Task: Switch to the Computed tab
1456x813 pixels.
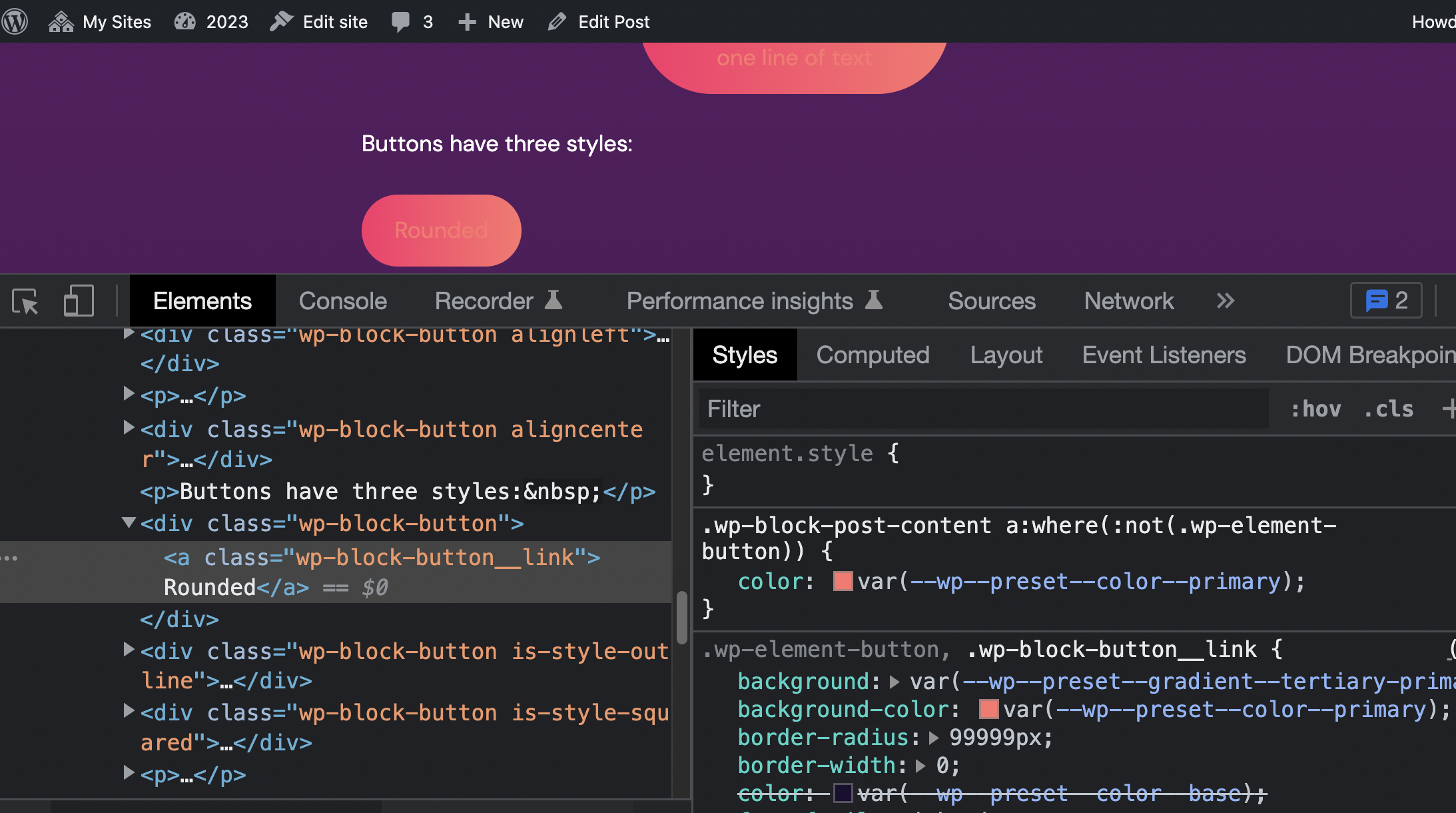Action: 873,355
